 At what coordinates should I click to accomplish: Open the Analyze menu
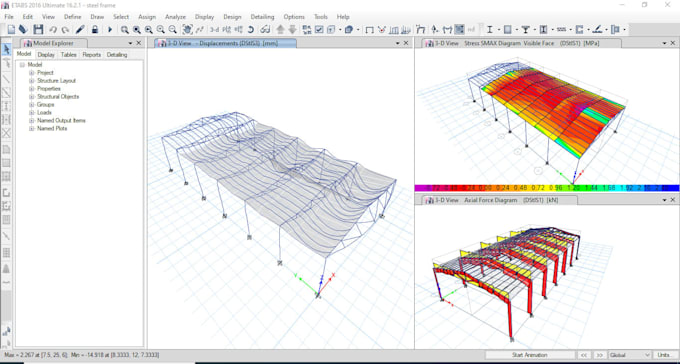click(x=175, y=16)
